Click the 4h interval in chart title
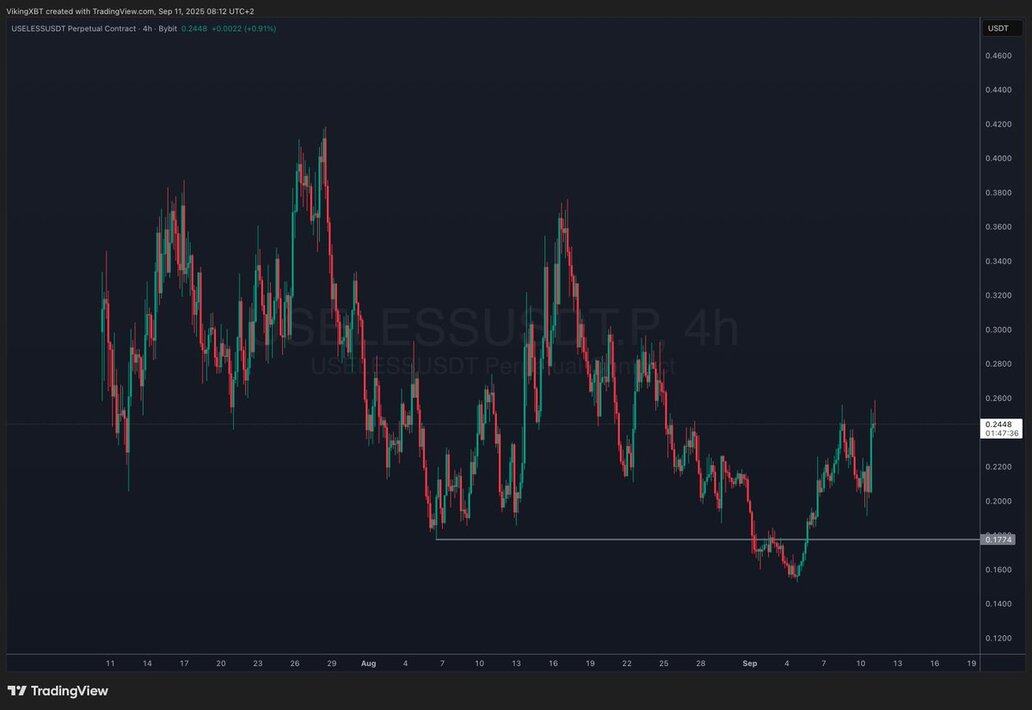The height and width of the screenshot is (710, 1032). tap(147, 28)
